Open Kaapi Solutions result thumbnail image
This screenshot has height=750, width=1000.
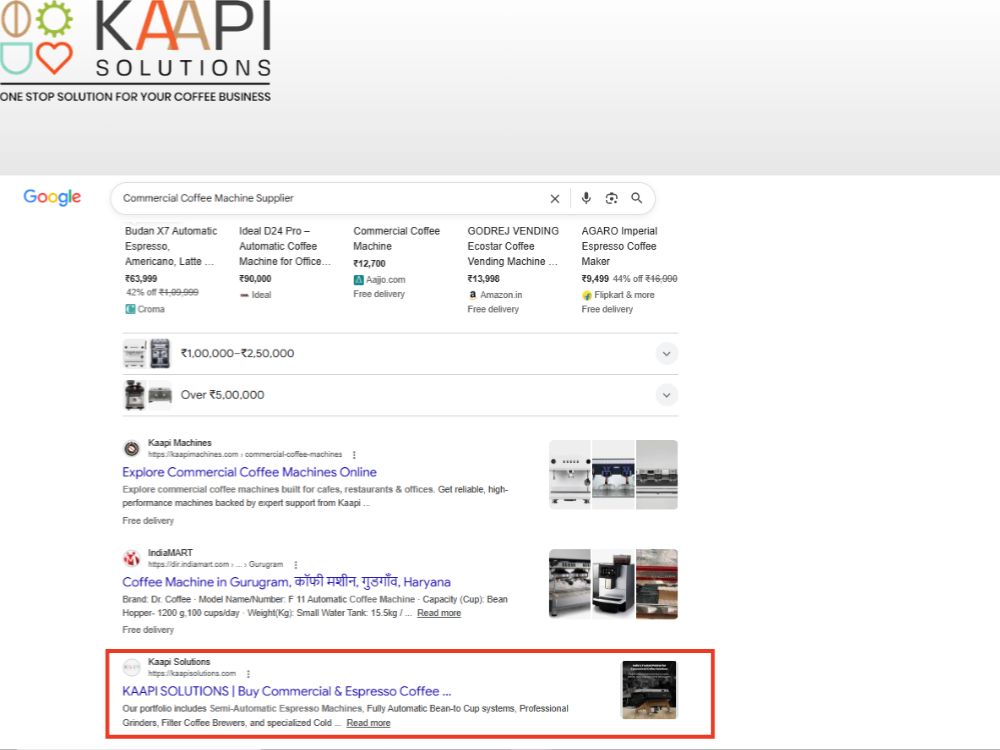point(649,690)
